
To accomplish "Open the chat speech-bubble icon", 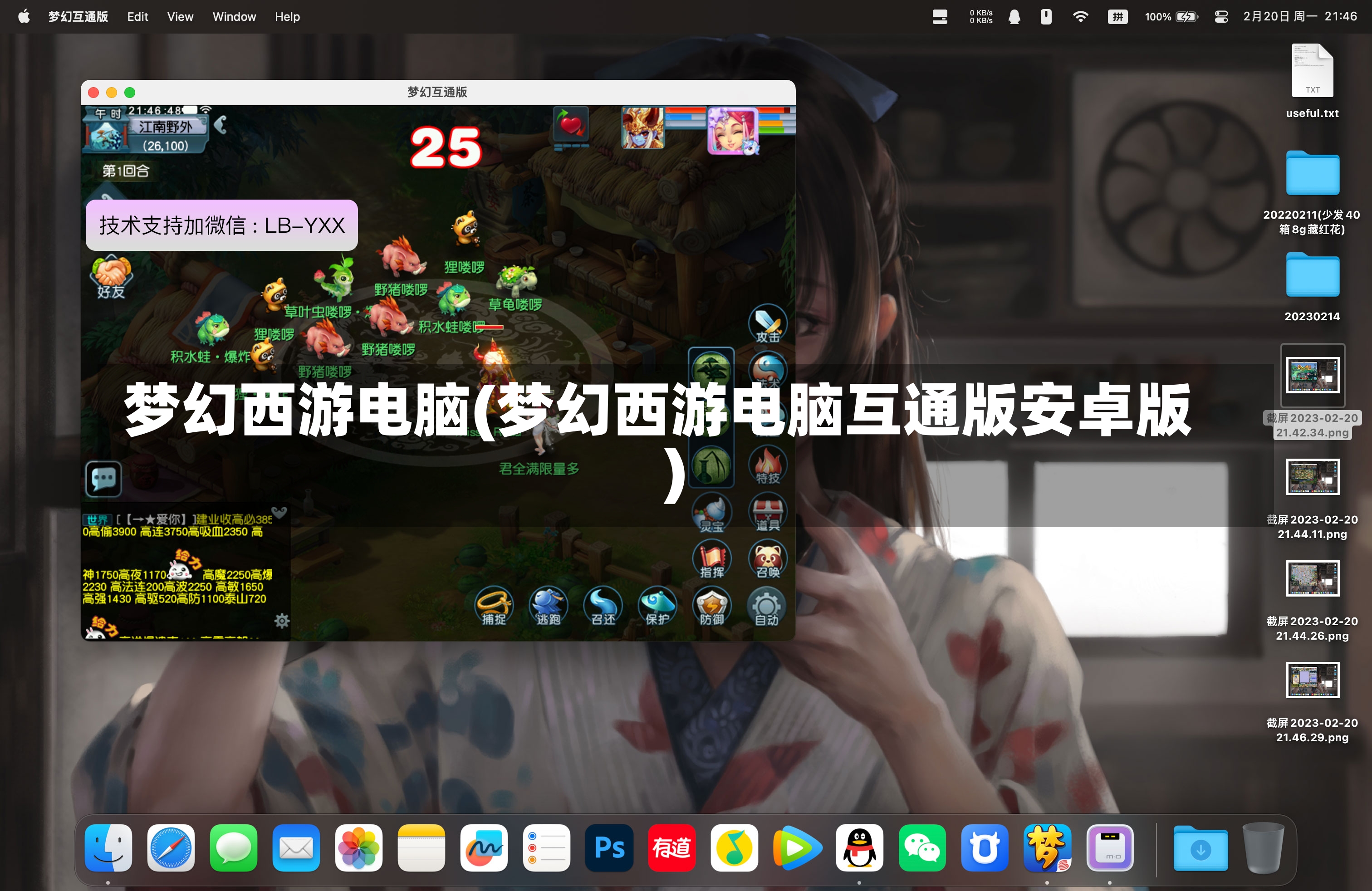I will pos(104,478).
